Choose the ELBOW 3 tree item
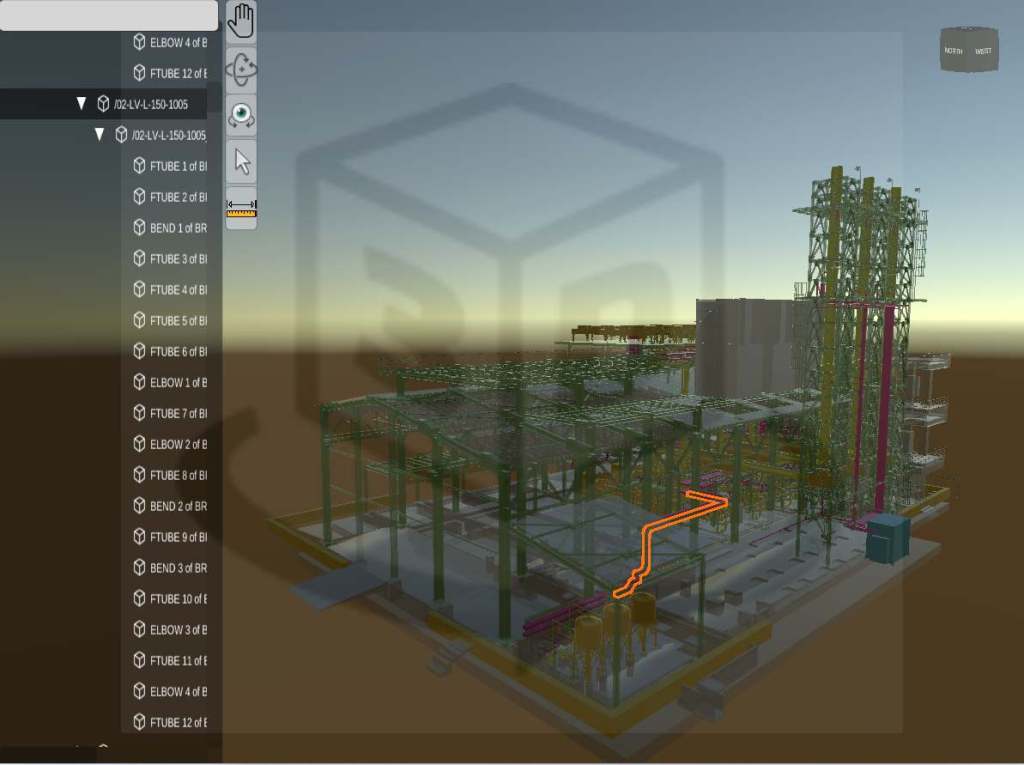 [178, 630]
